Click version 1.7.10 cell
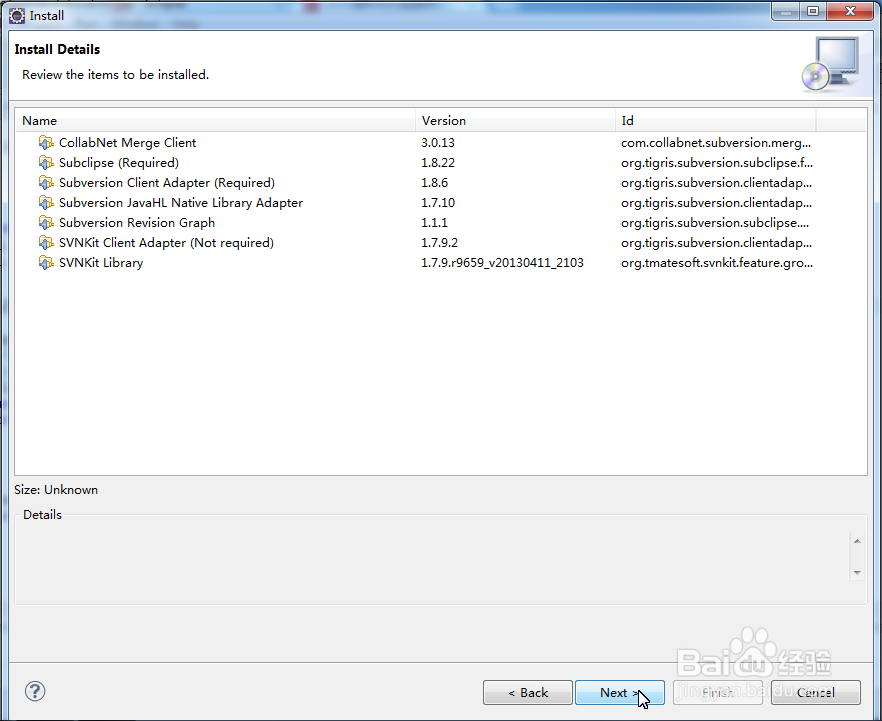 point(438,203)
